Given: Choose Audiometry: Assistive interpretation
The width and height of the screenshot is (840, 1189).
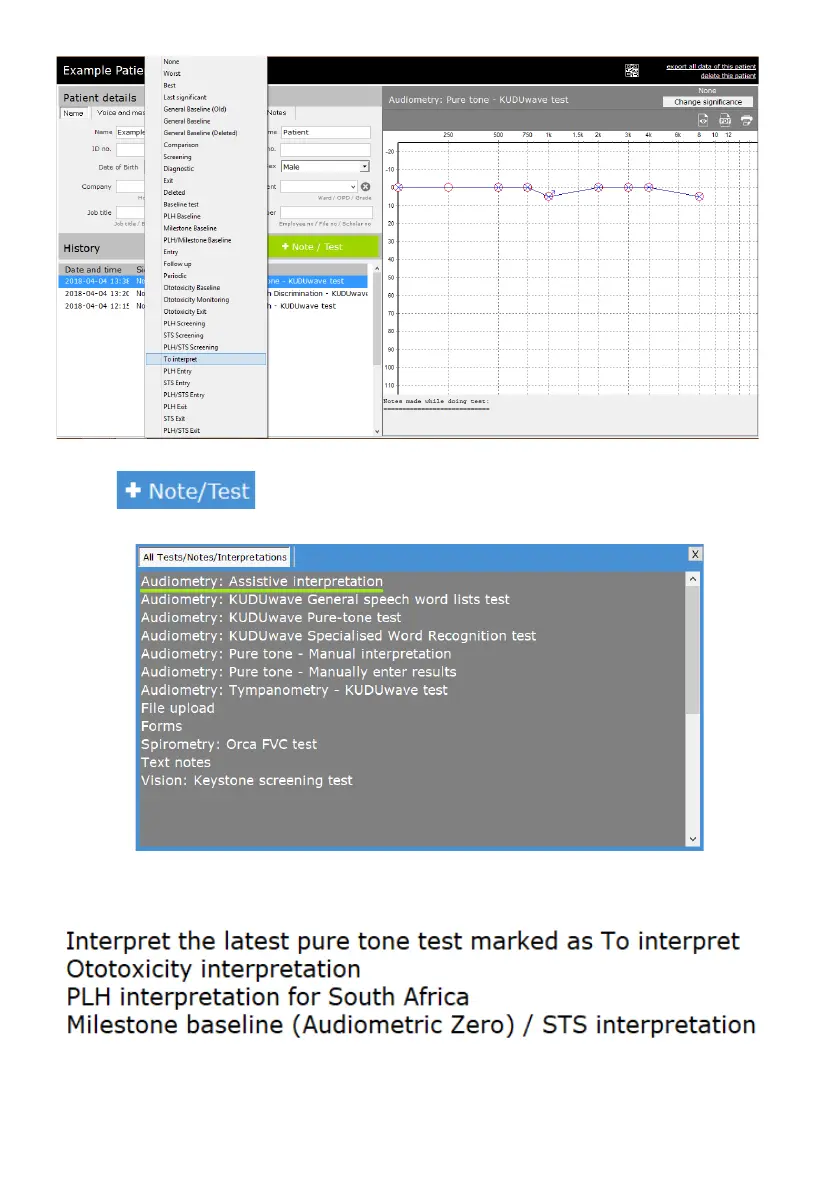Looking at the screenshot, I should click(262, 582).
